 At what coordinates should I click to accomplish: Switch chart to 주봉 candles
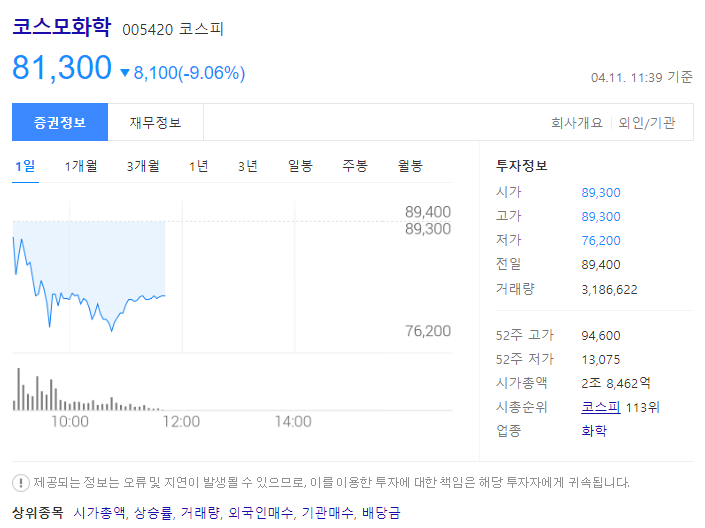355,166
